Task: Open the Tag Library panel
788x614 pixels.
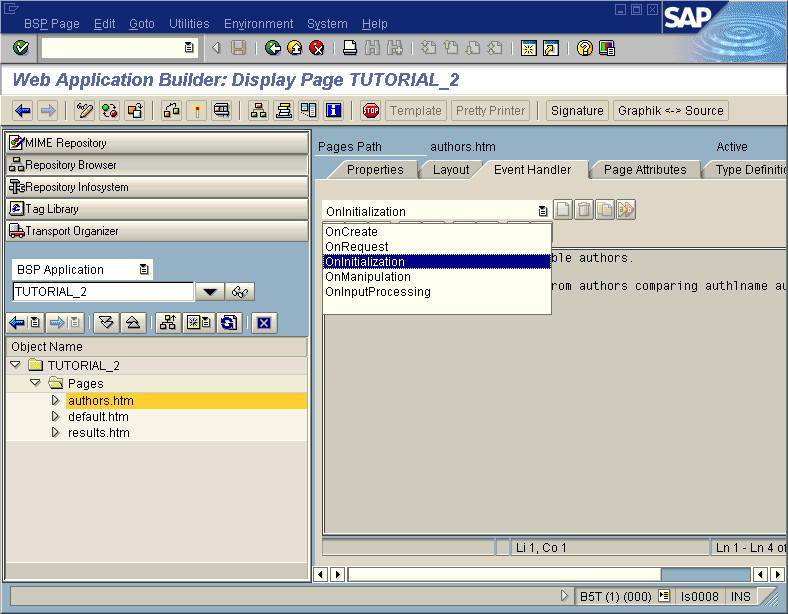Action: (157, 209)
